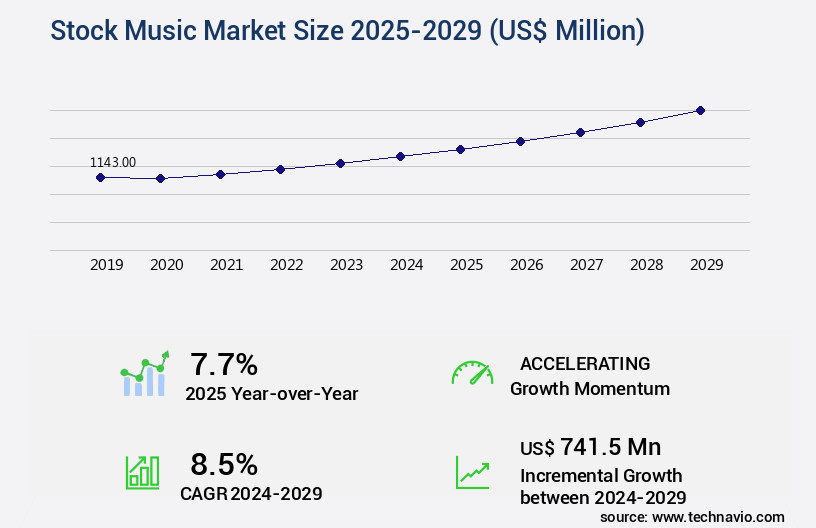The height and width of the screenshot is (528, 816).
Task: Select the 7.7% Year-over-Year figure
Action: tap(224, 363)
